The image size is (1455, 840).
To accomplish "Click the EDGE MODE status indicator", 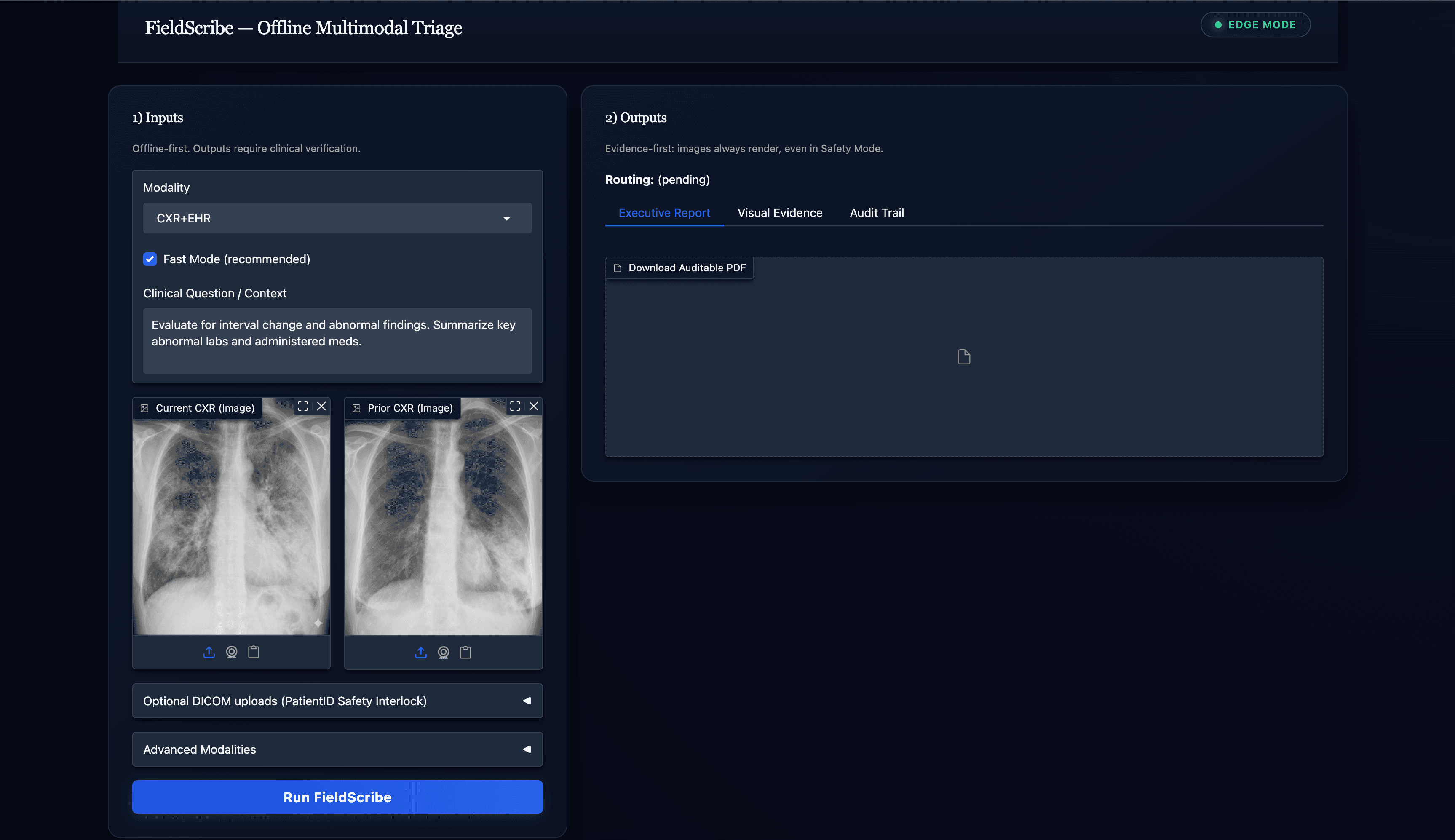I will click(x=1254, y=24).
